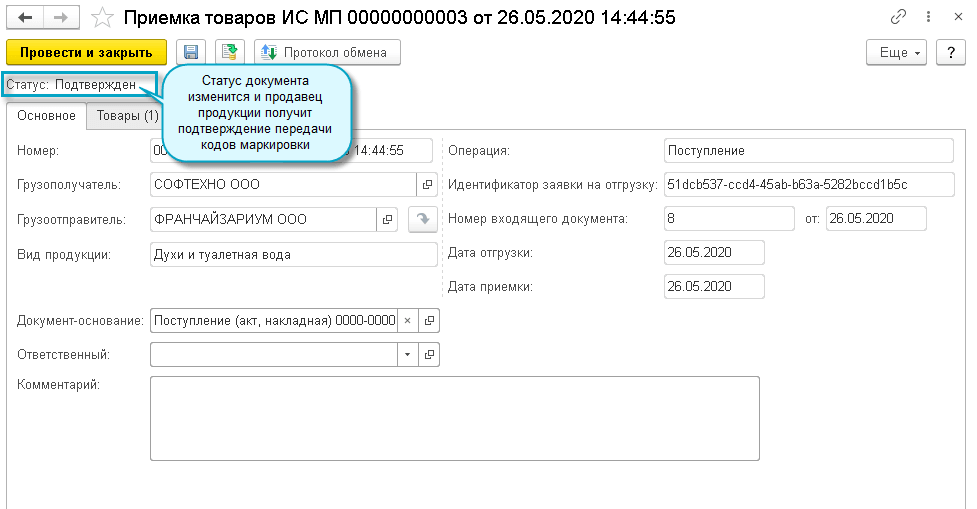977x509 pixels.
Task: Click the post document icon
Action: [x=230, y=52]
